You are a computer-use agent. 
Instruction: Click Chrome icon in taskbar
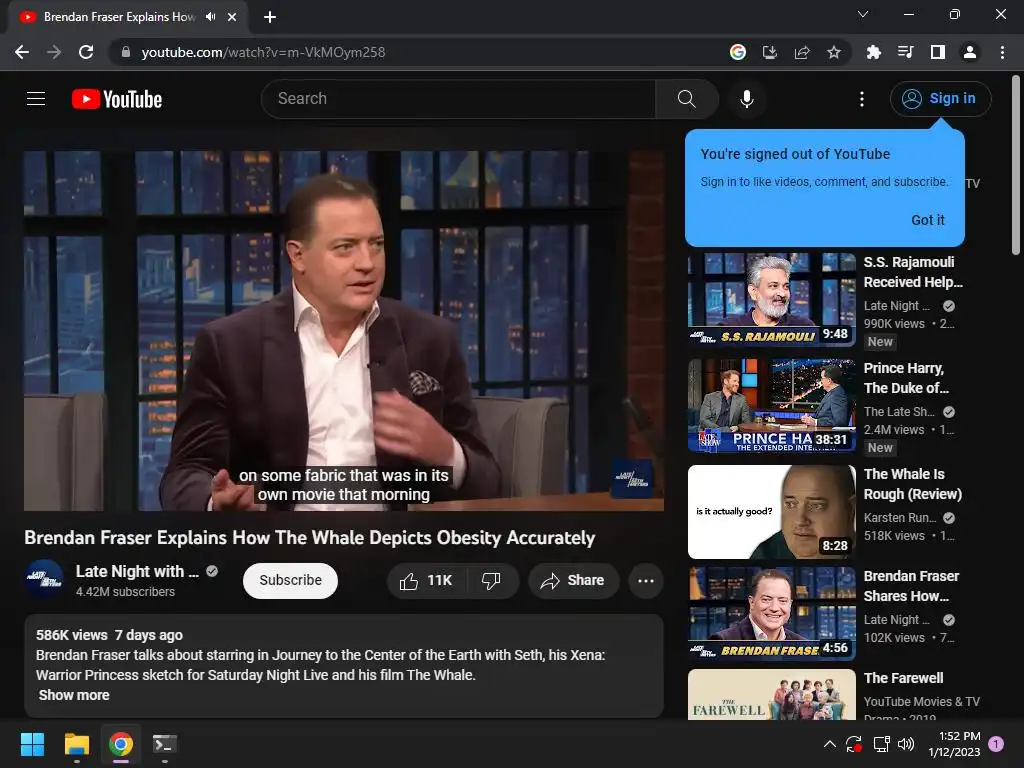tap(121, 744)
